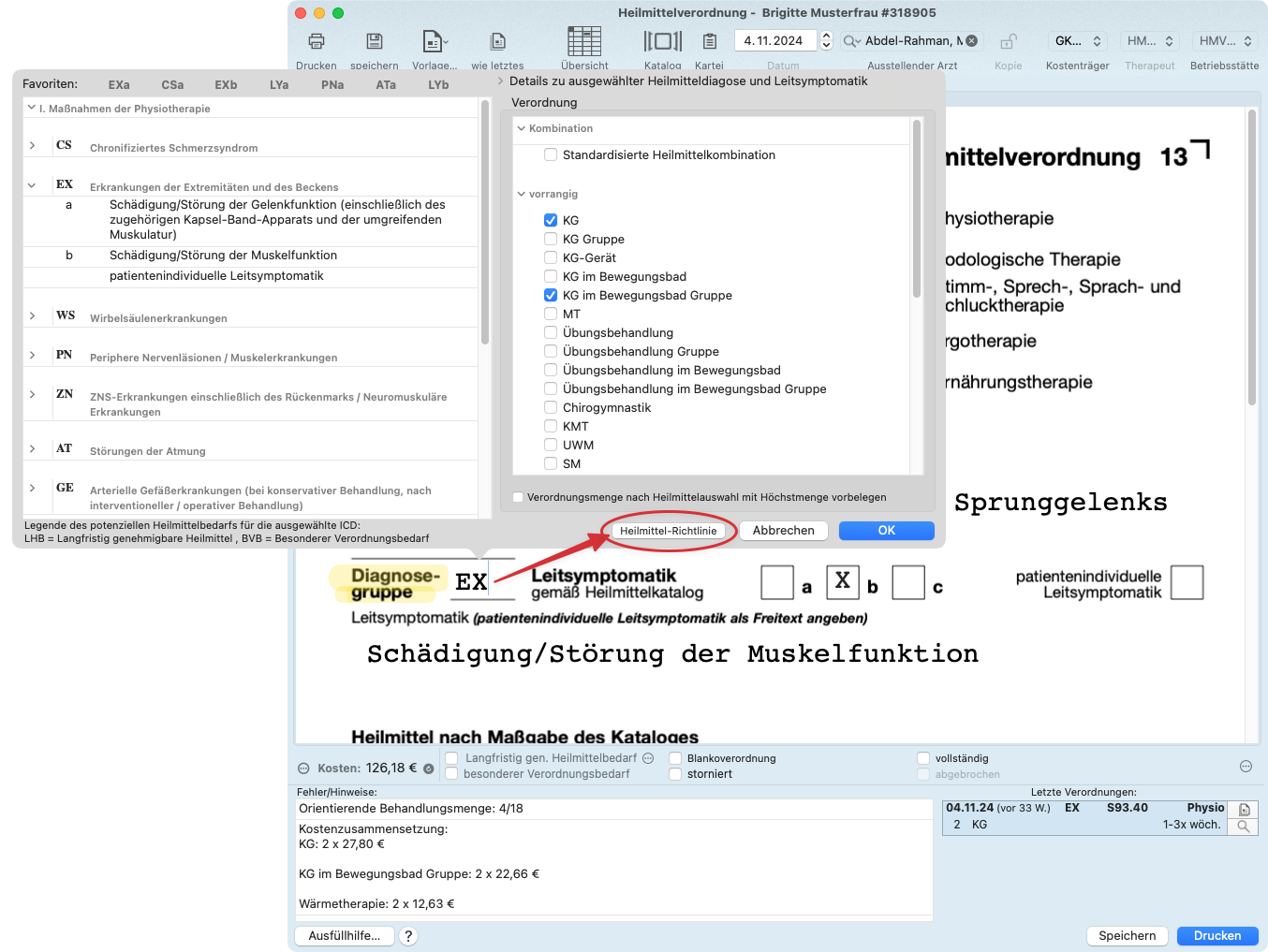Select the CSa favorite
Screen dimensions: 1268x952
(x=172, y=84)
